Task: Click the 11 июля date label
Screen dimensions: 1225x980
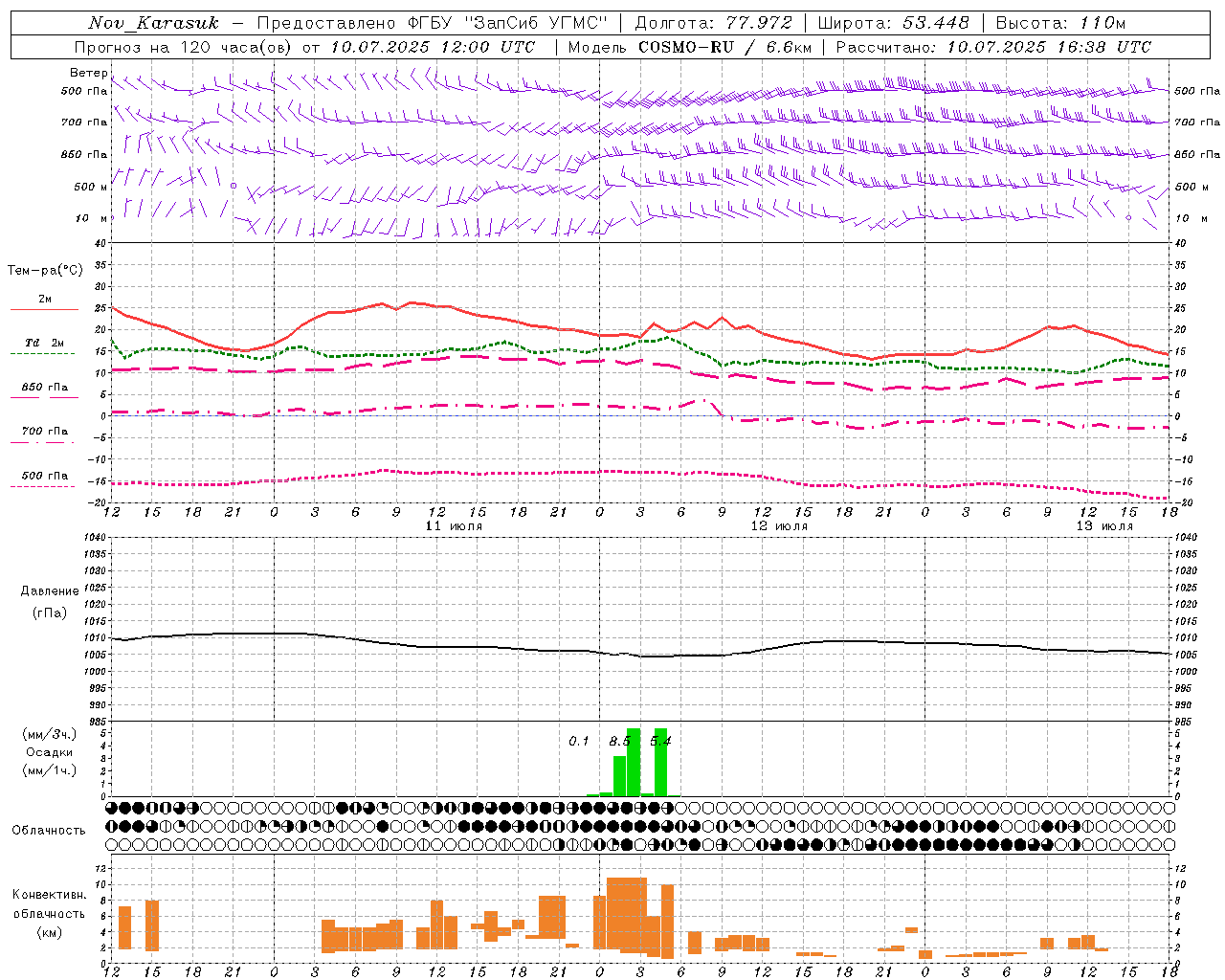Action: click(x=454, y=526)
